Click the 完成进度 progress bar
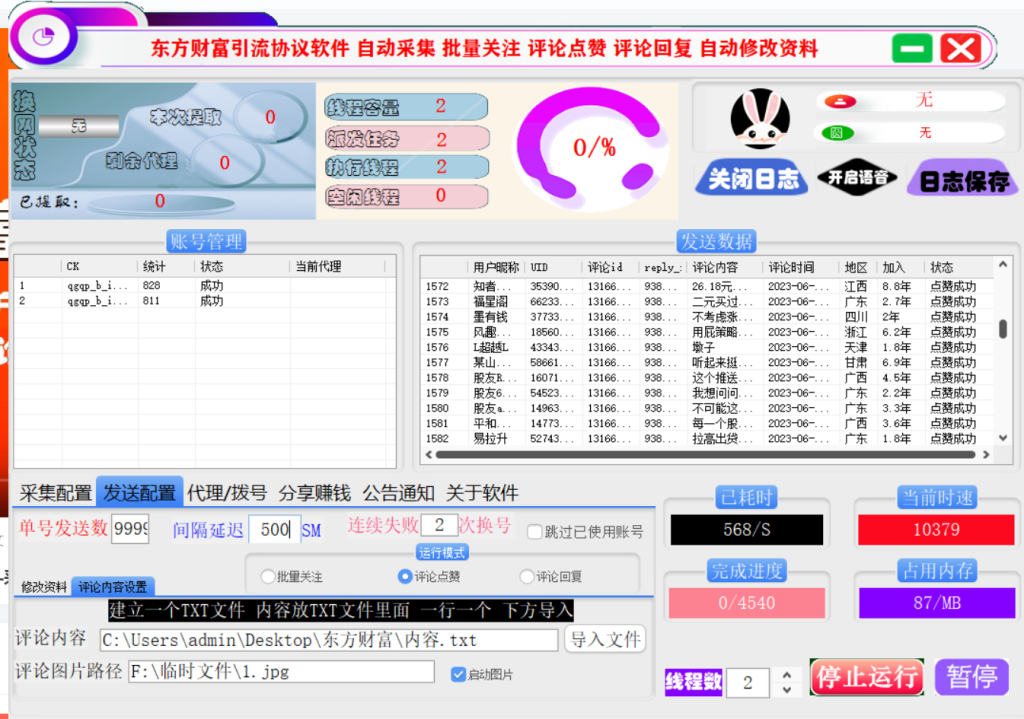1024x719 pixels. 746,600
